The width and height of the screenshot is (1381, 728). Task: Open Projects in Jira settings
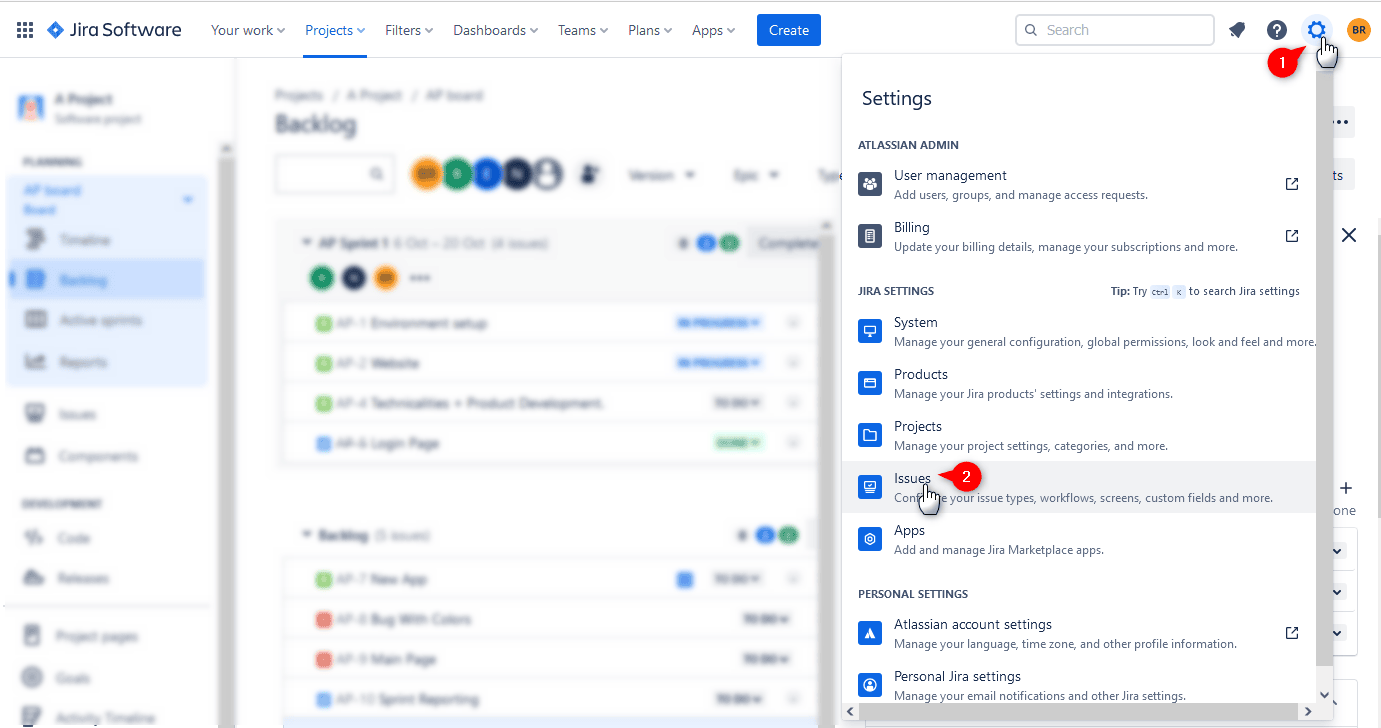(1079, 435)
